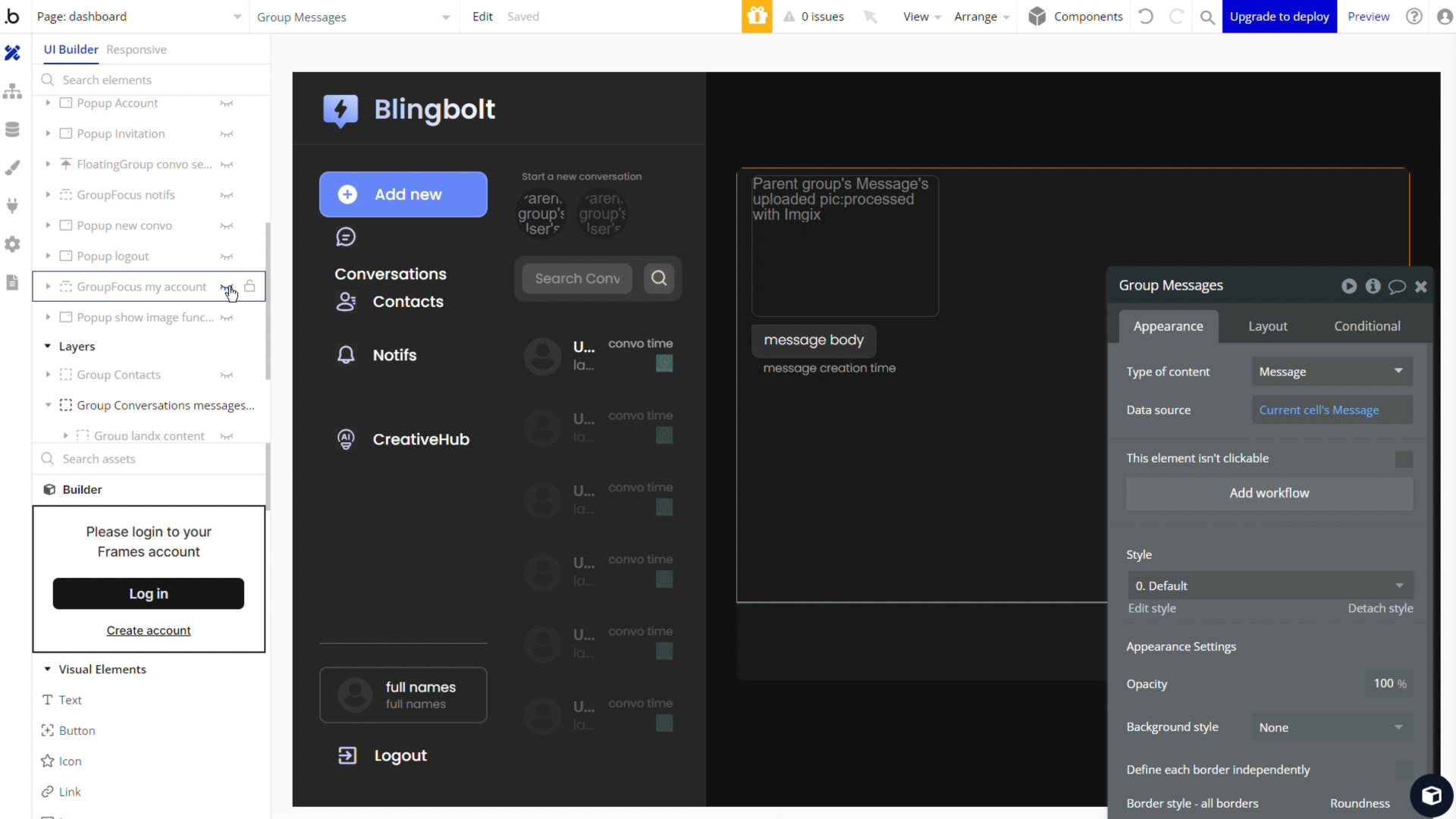Image resolution: width=1456 pixels, height=819 pixels.
Task: Open the Style dropdown showing 0. Default
Action: point(1269,585)
